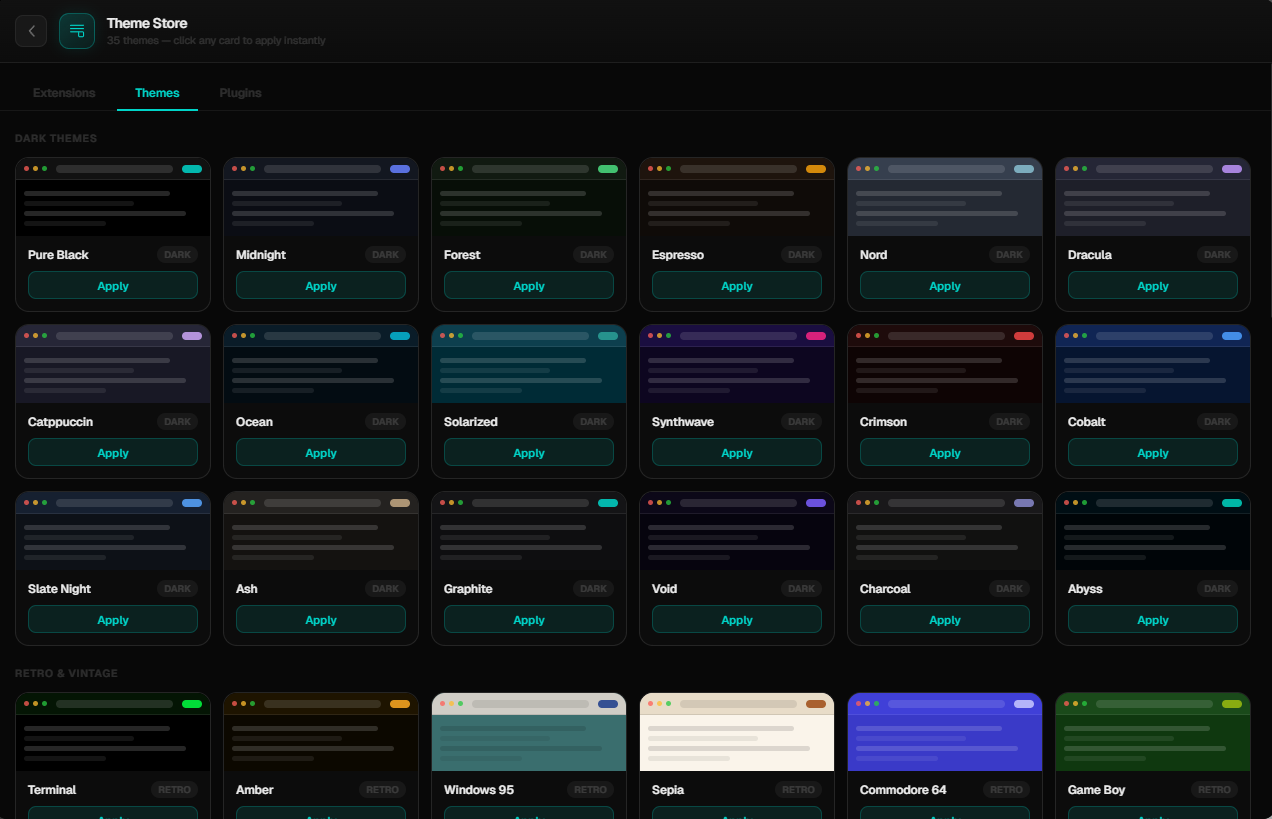The image size is (1272, 819).
Task: Open the teal filter icon in header
Action: point(77,31)
